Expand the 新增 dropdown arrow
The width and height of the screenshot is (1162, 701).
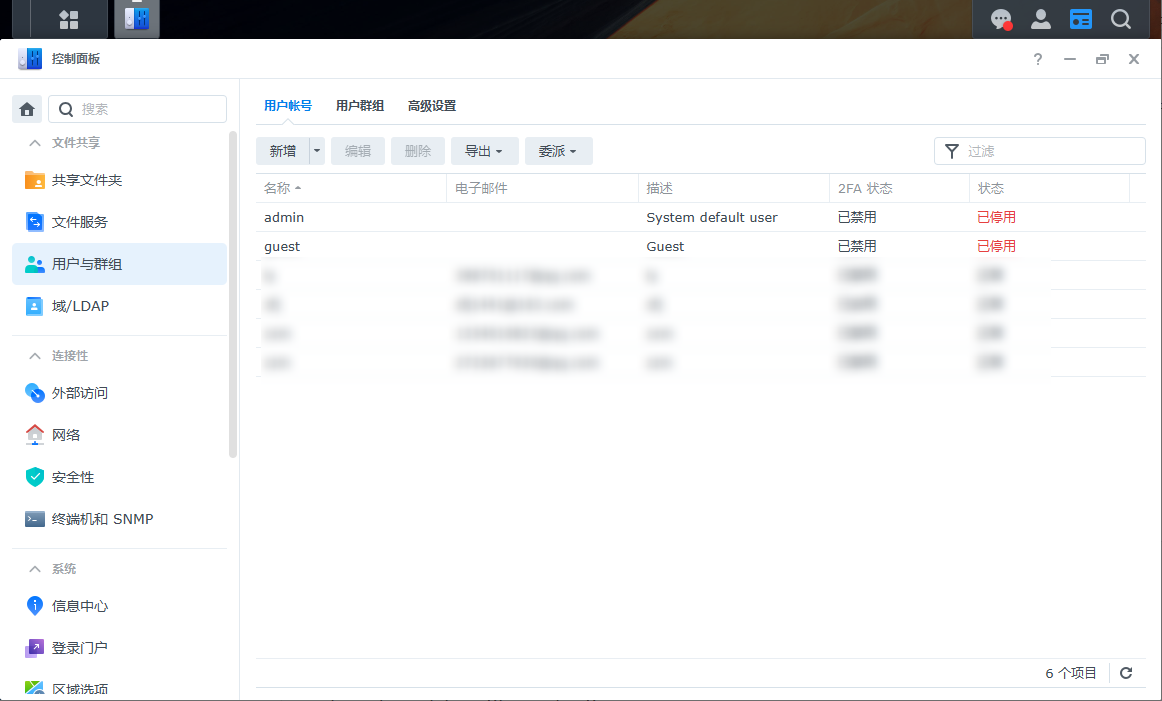pyautogui.click(x=317, y=151)
